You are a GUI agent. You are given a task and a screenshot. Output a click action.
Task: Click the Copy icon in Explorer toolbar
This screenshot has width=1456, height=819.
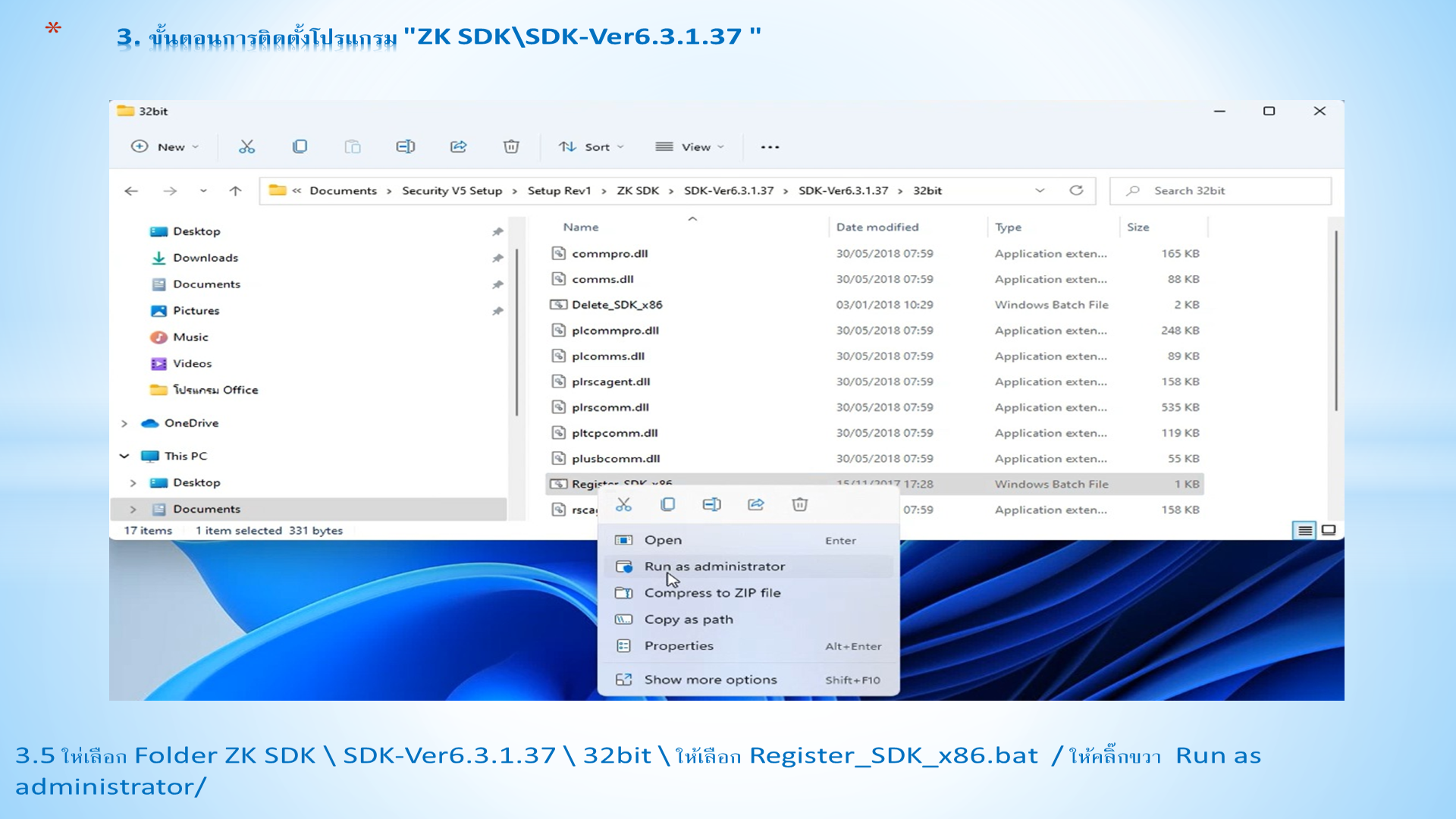(x=300, y=147)
